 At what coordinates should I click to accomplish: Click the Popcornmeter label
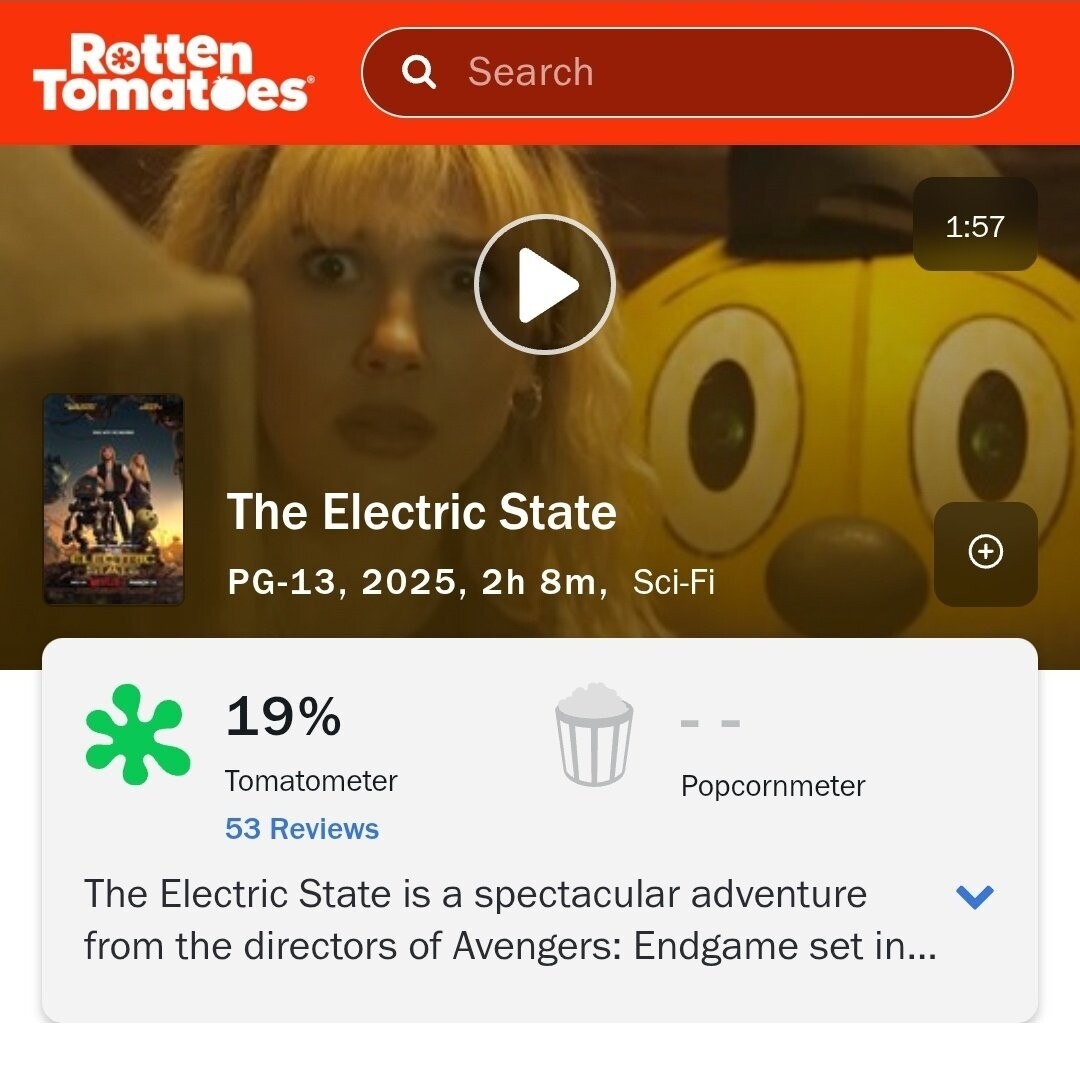point(773,786)
